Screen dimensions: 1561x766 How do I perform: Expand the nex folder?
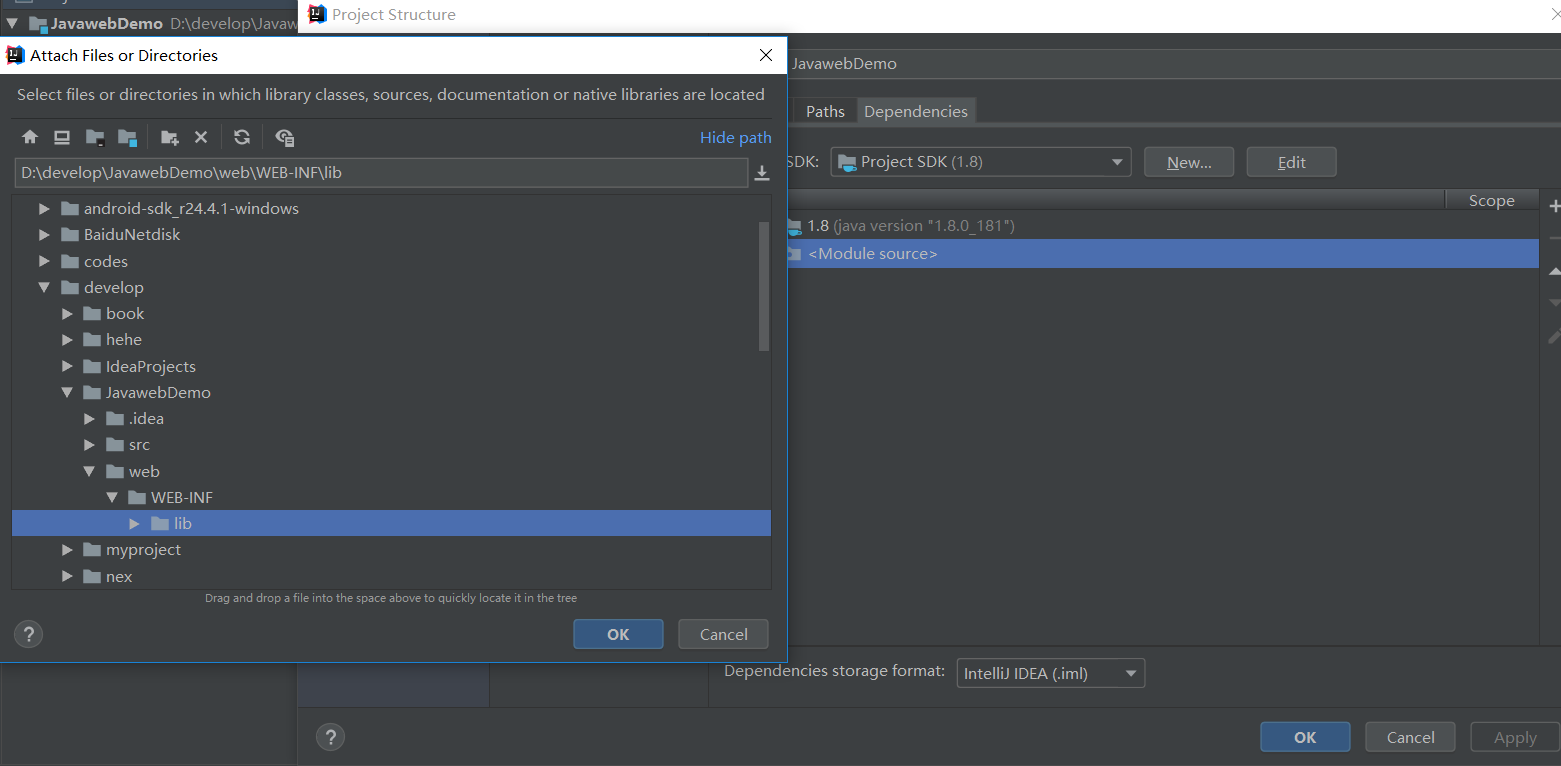[67, 577]
